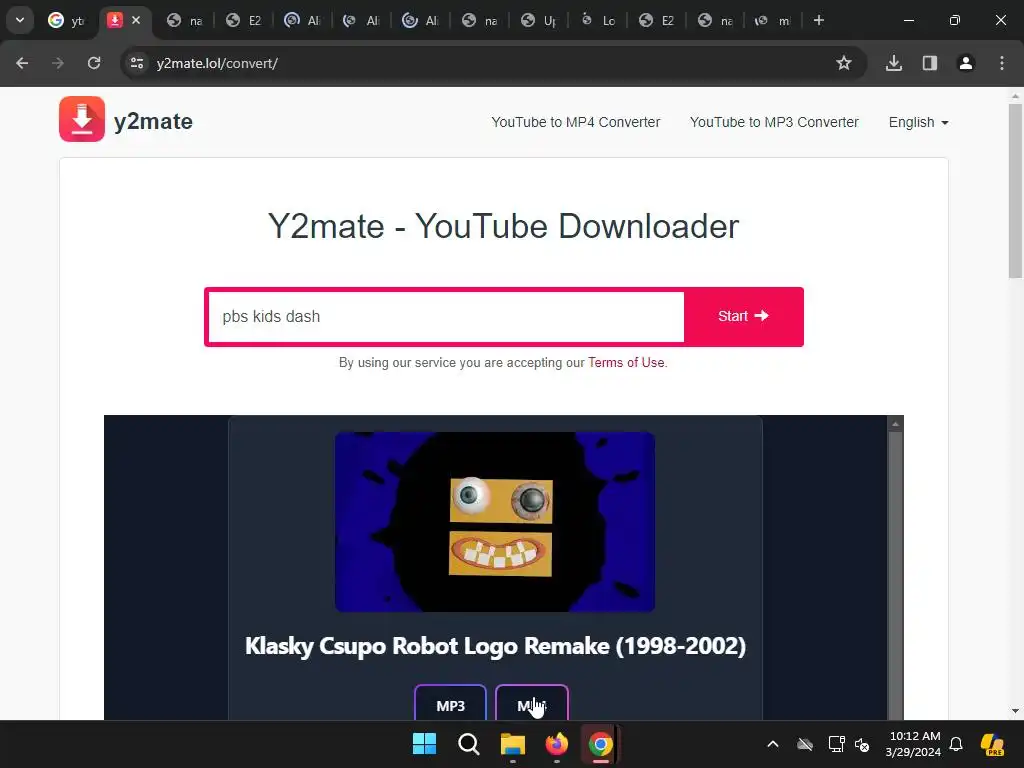Click the Klasky Csupo Robot Logo Remake title
This screenshot has width=1024, height=768.
point(495,646)
